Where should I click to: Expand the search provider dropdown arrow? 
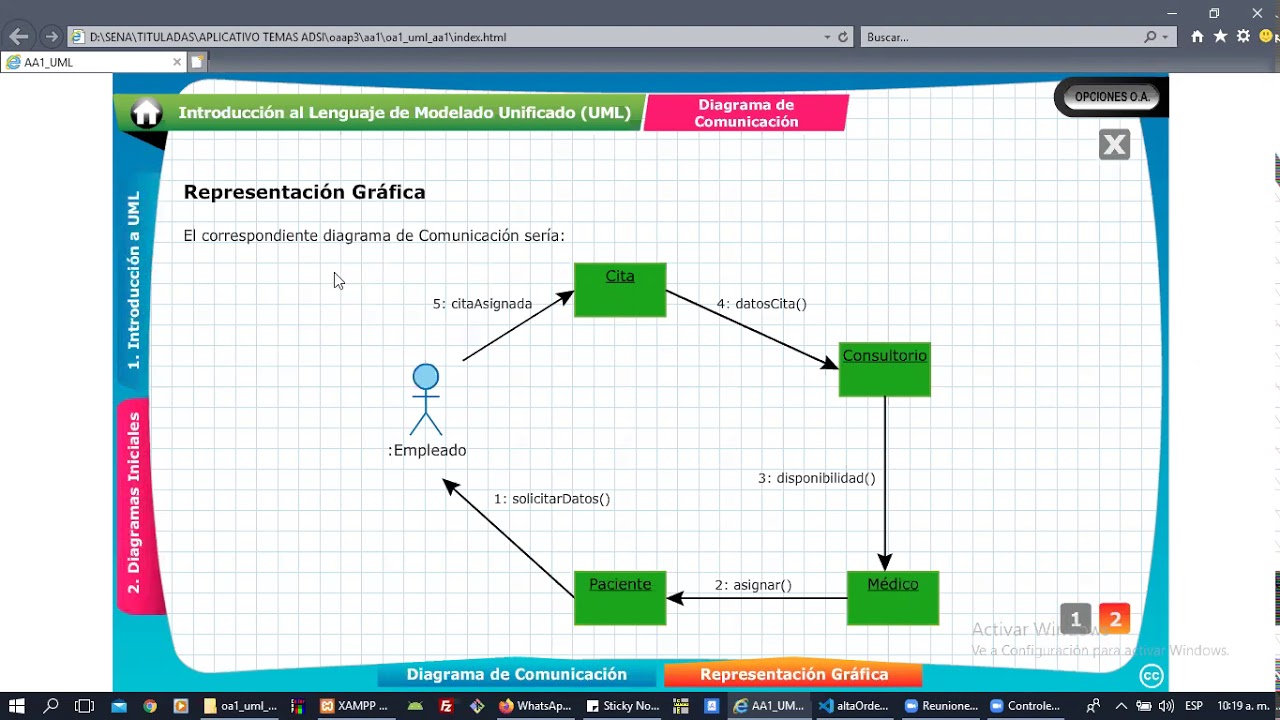point(1165,37)
